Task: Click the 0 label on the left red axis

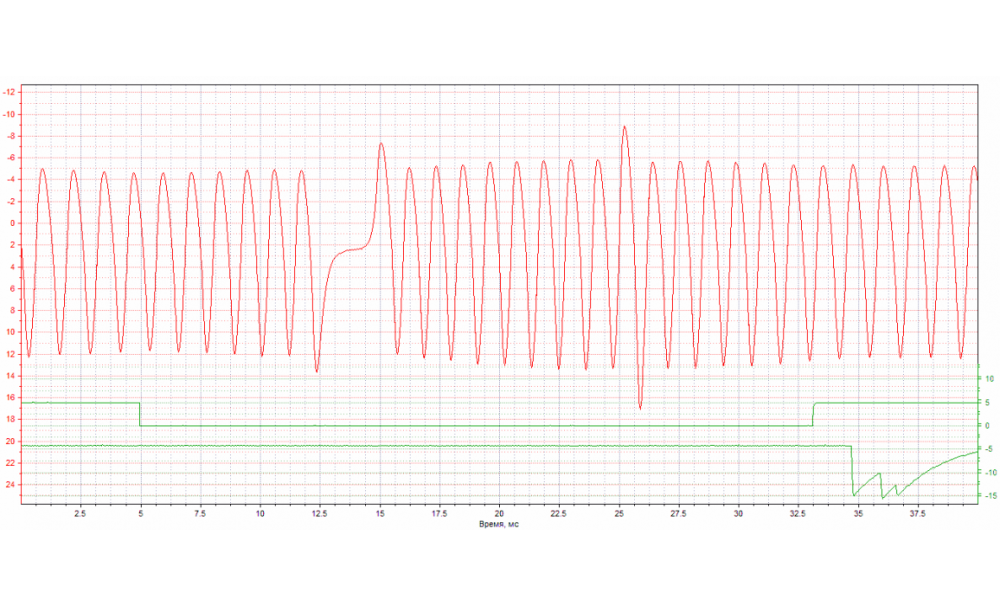Action: pos(12,223)
